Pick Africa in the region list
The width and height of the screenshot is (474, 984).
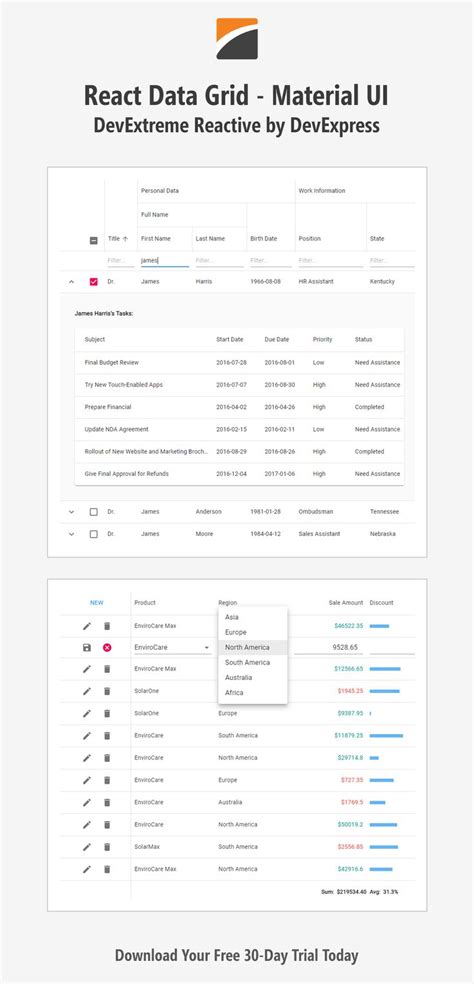tap(252, 692)
